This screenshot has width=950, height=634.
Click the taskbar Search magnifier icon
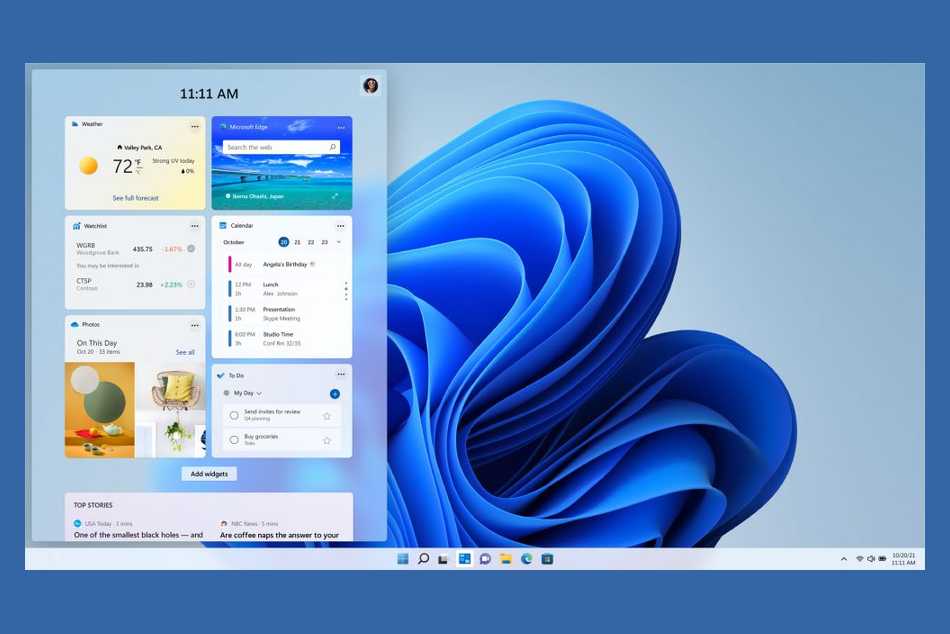click(x=423, y=559)
